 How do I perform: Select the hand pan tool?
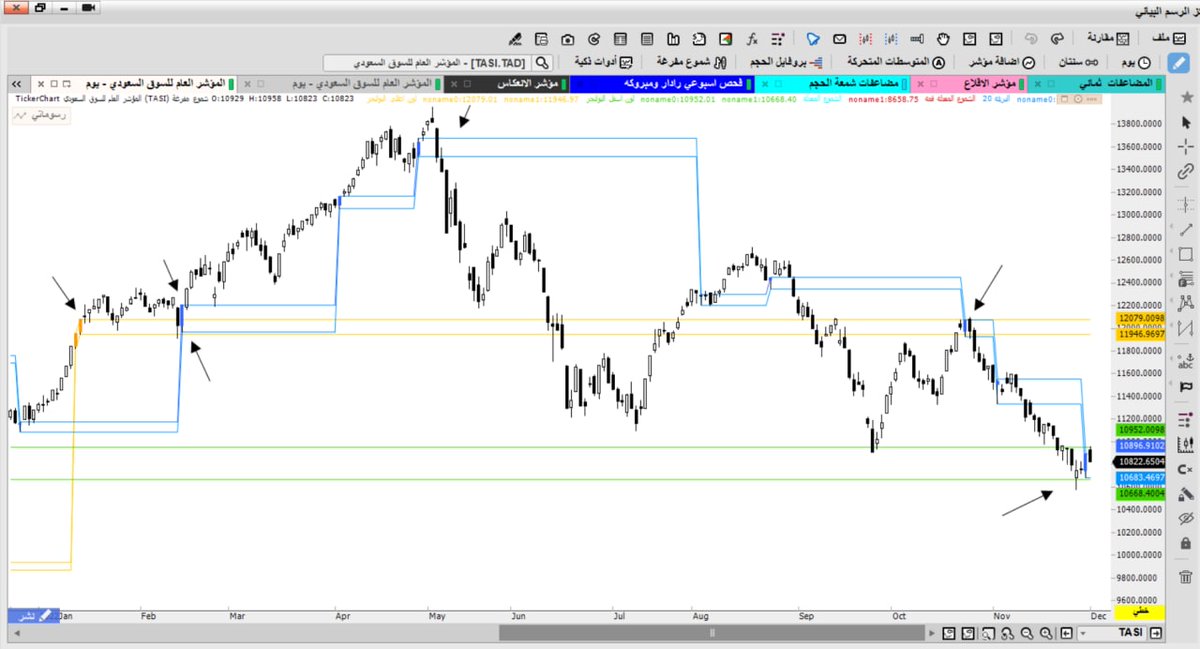point(941,39)
